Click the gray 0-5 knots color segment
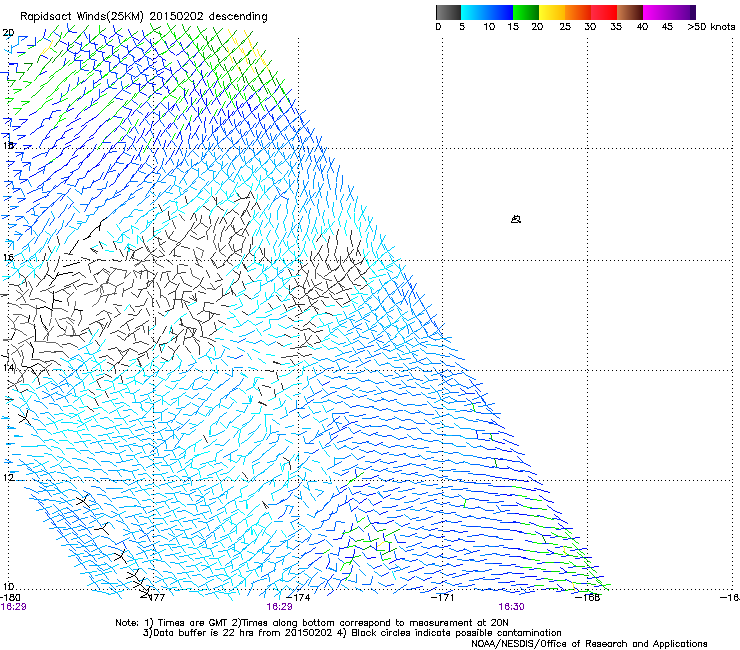Image resolution: width=740 pixels, height=650 pixels. pyautogui.click(x=448, y=12)
